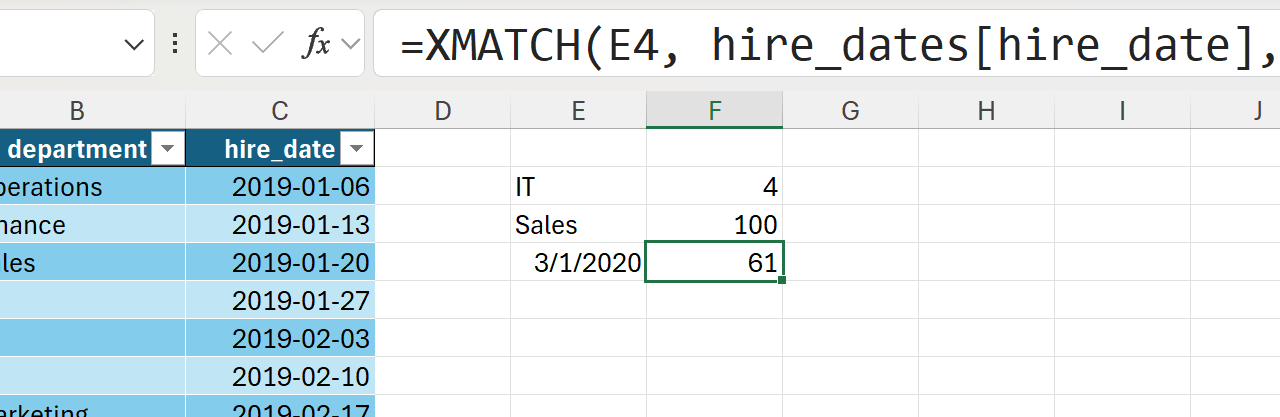Open the hire_date column filter dropdown
The image size is (1280, 417).
click(355, 150)
